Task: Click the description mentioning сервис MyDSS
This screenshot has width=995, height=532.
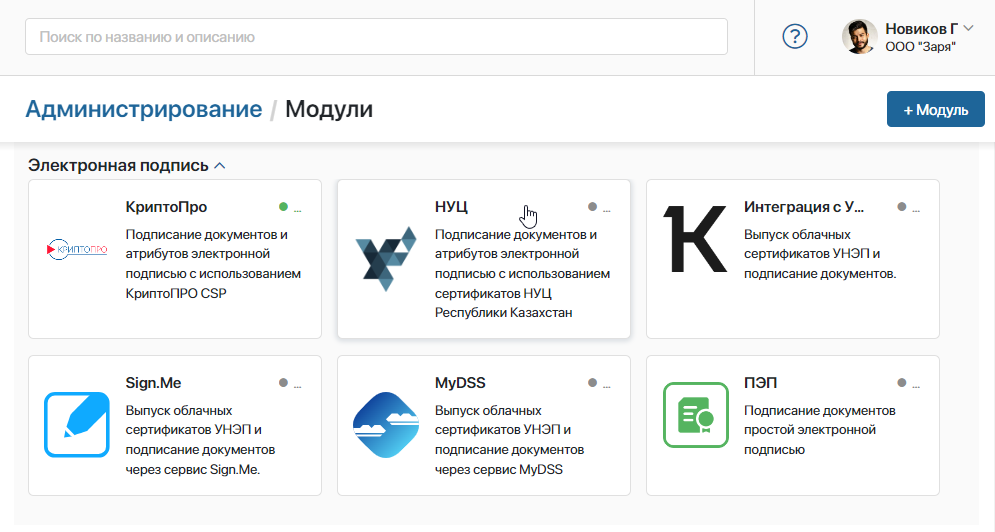Action: tap(509, 439)
